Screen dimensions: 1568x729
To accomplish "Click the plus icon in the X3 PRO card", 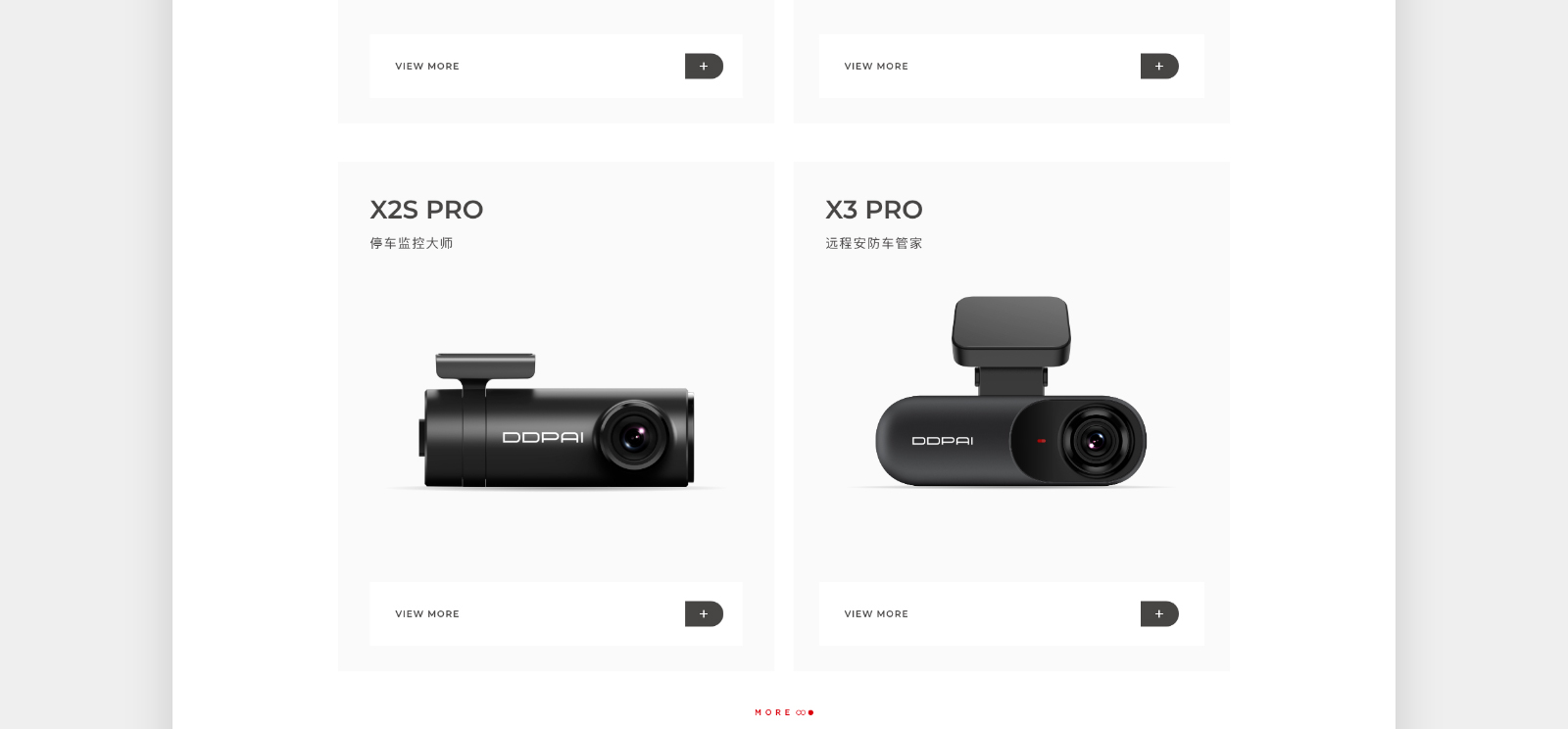I will tap(1159, 613).
